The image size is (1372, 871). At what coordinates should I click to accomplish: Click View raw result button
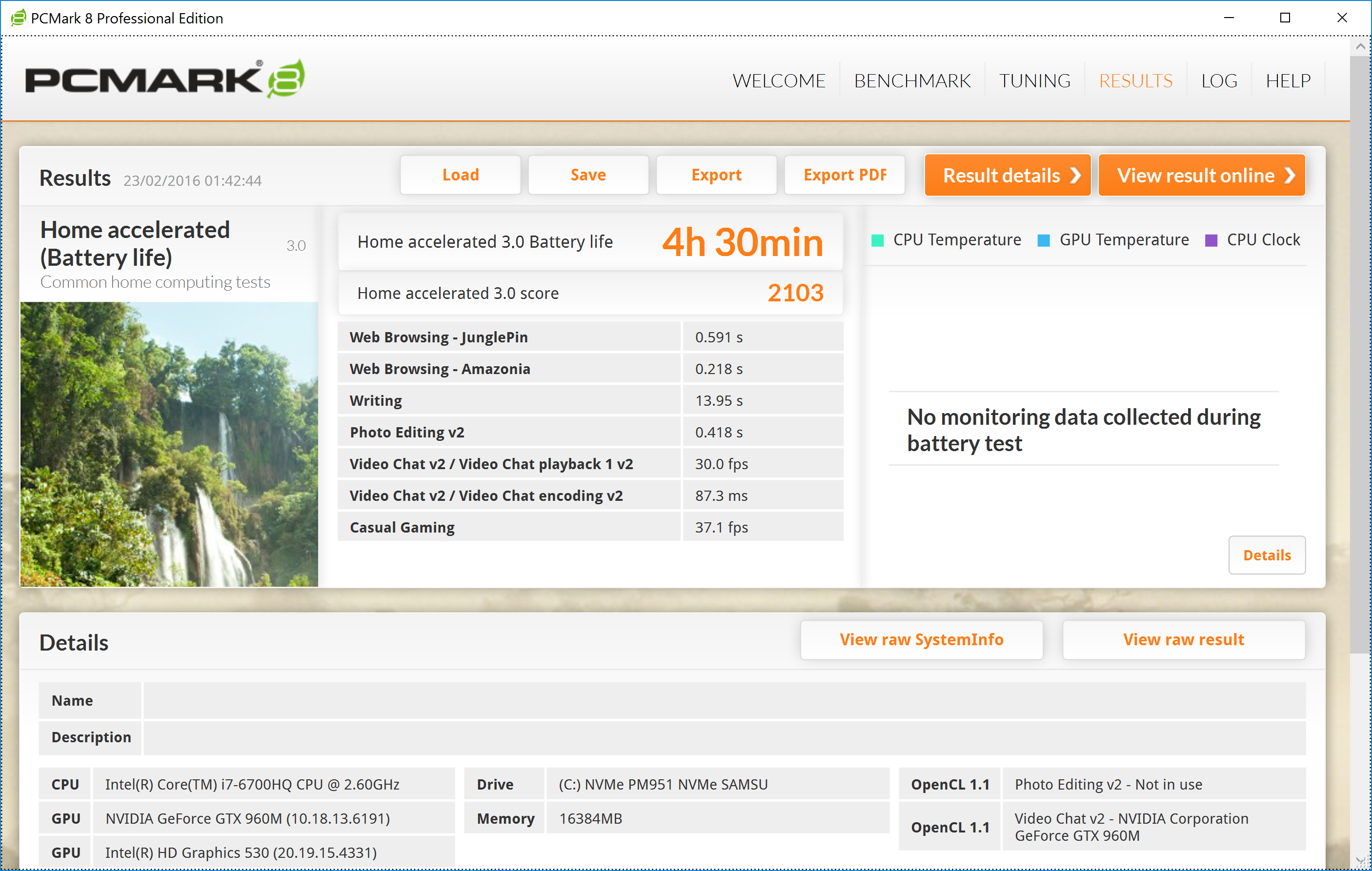(1183, 640)
